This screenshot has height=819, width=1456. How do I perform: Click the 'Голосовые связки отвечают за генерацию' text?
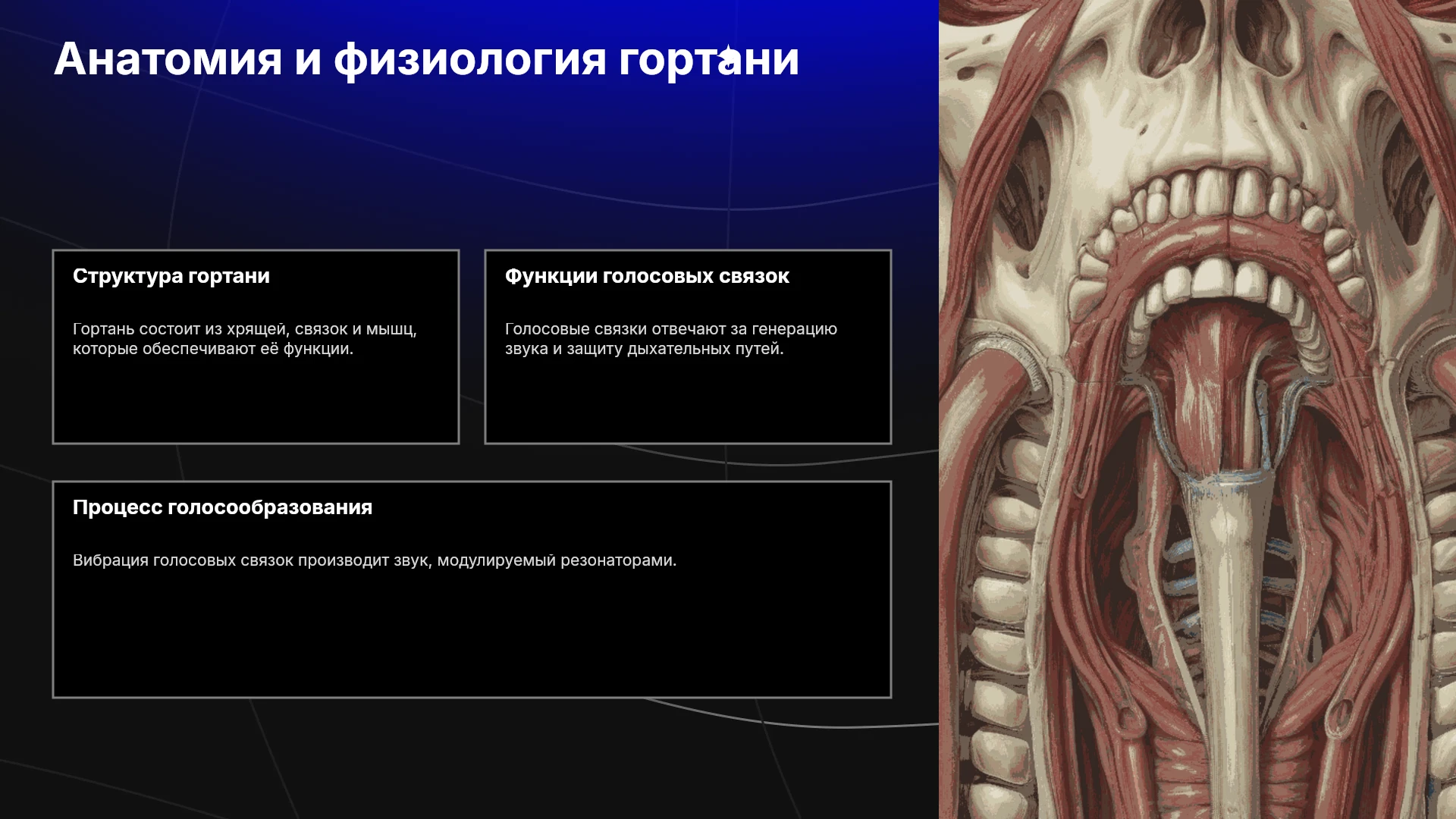pos(671,329)
